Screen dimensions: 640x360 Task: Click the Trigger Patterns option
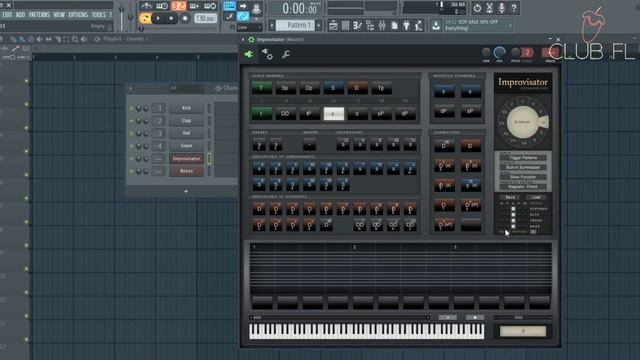tap(523, 158)
